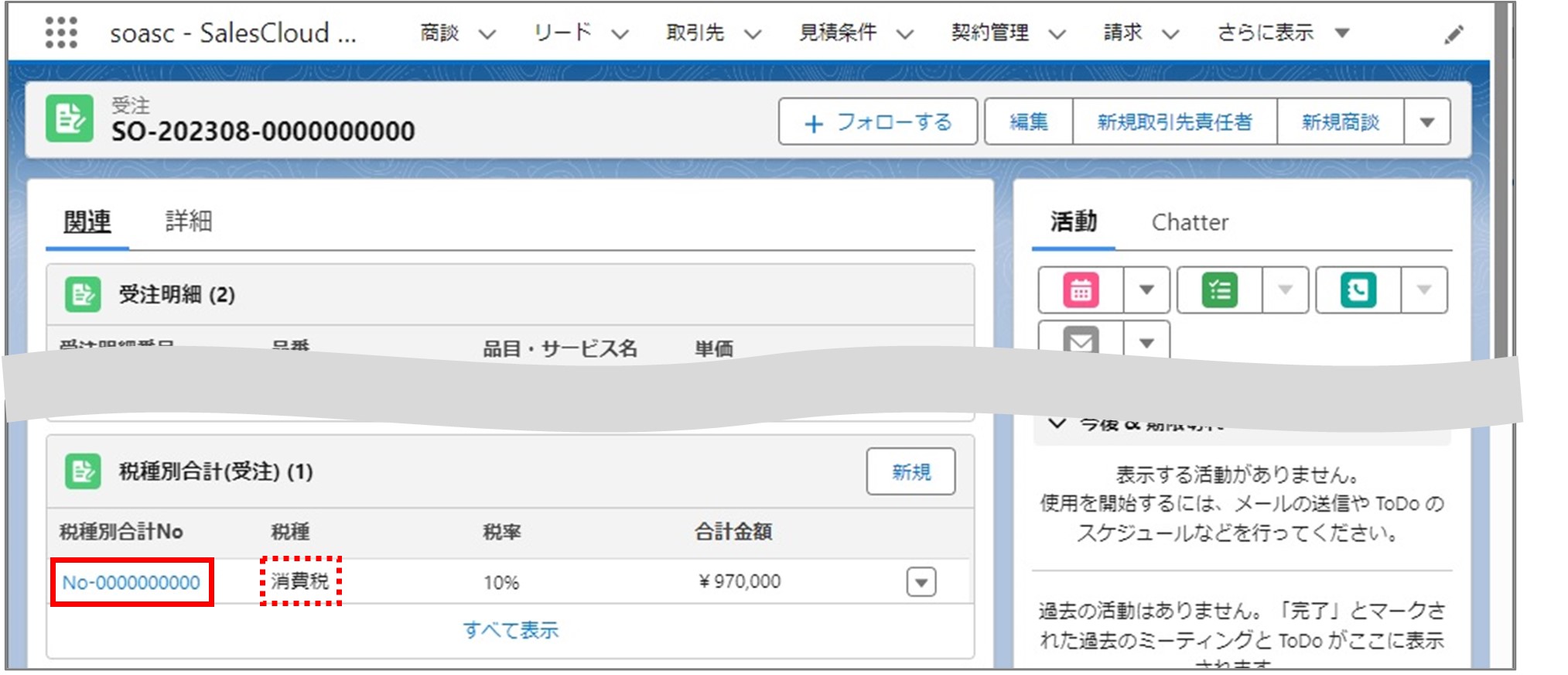Click the 税種別合計No column header
The image size is (1568, 675).
(121, 532)
